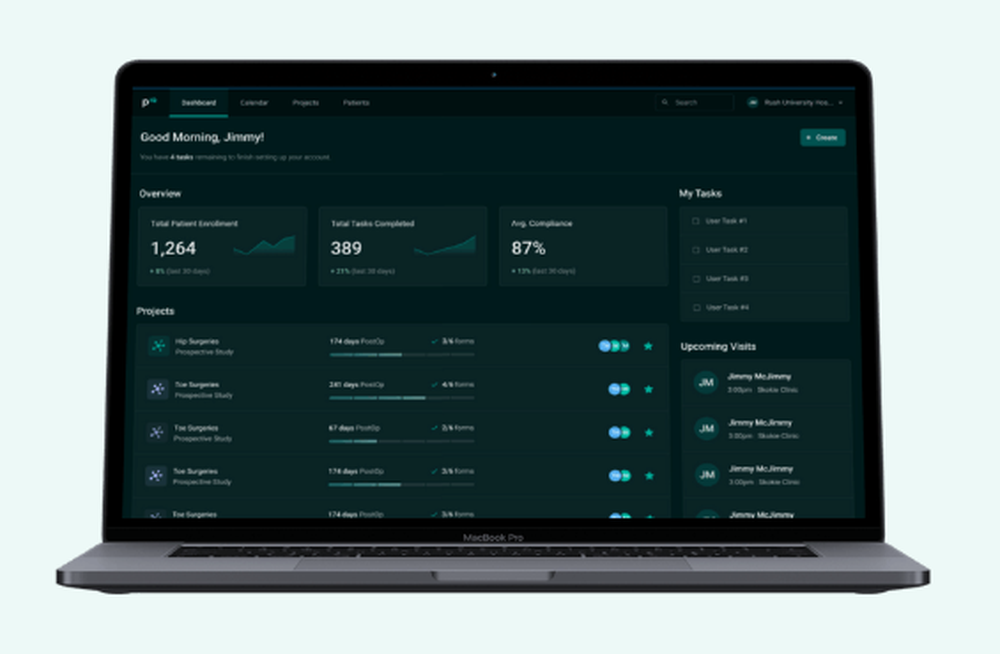This screenshot has width=1000, height=654.
Task: Click the 'User Task #1' label
Action: pos(726,221)
